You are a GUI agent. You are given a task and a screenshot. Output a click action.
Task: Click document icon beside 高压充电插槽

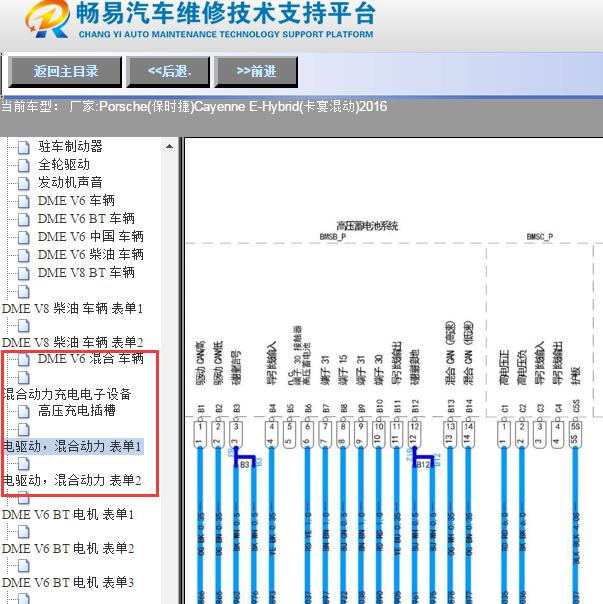pos(24,411)
